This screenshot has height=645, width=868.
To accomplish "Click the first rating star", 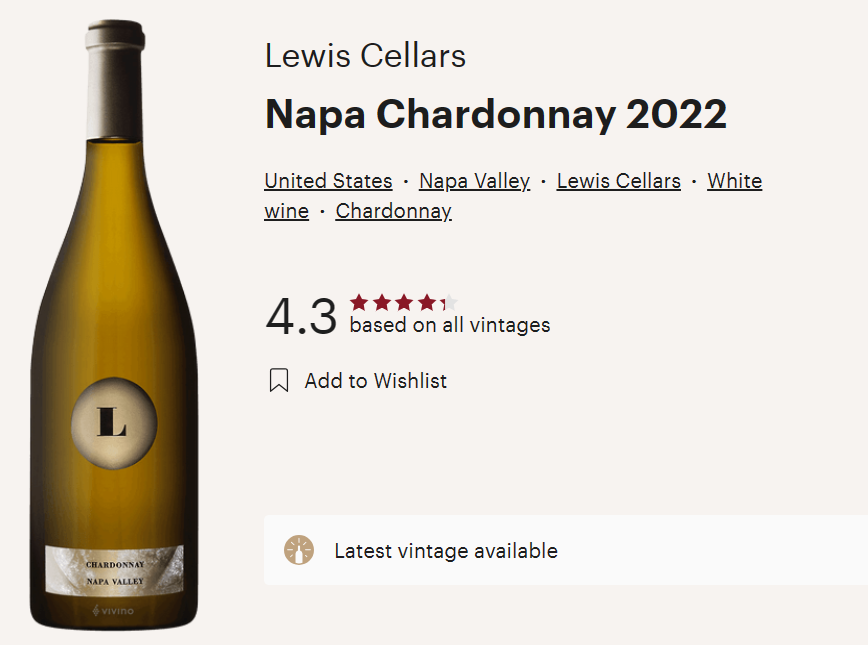I will 358,302.
